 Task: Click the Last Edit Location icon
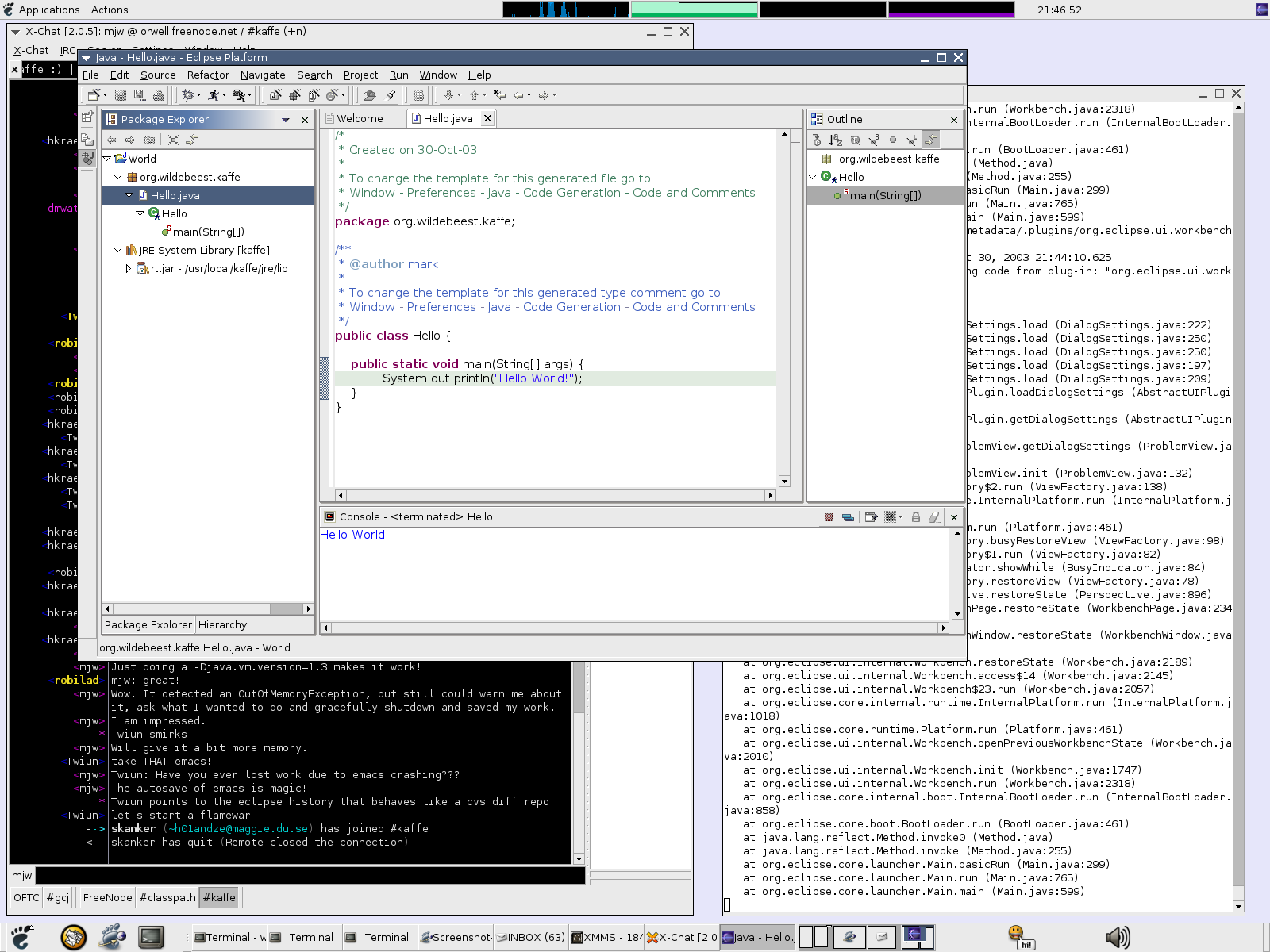tap(499, 95)
